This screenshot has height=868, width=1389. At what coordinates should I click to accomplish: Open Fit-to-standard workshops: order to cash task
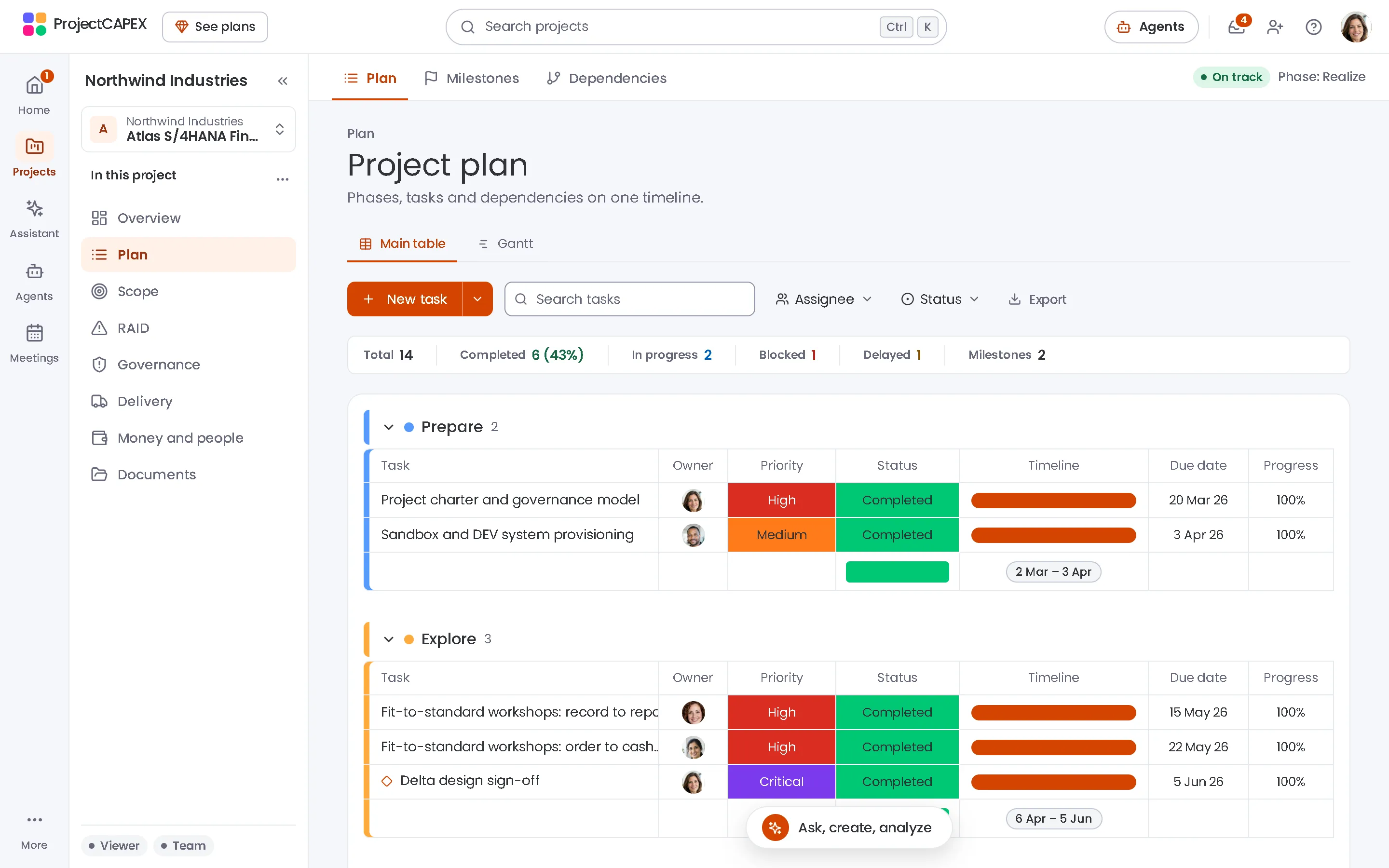519,747
